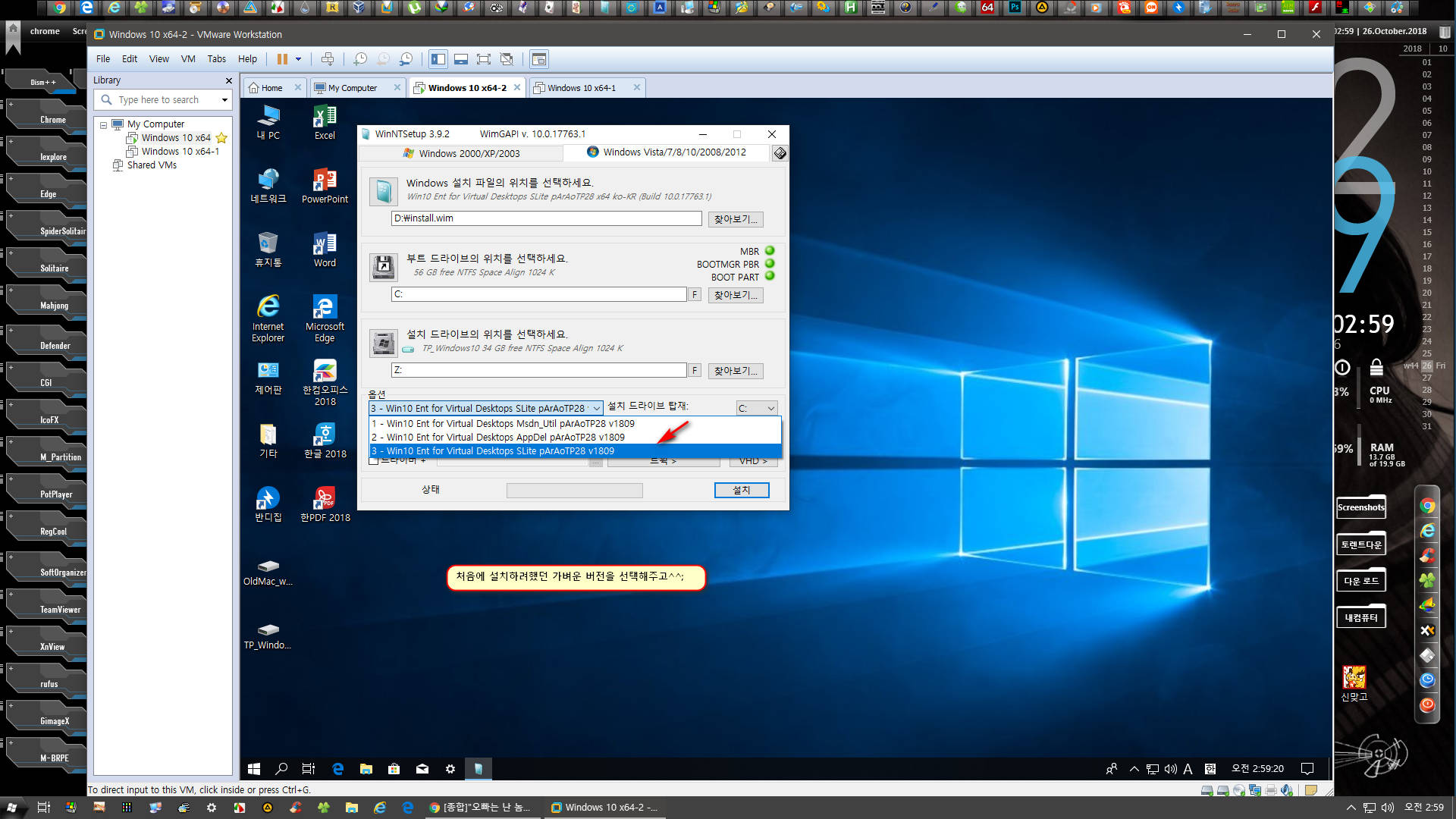Click the F button next to boot drive C:

(x=695, y=294)
